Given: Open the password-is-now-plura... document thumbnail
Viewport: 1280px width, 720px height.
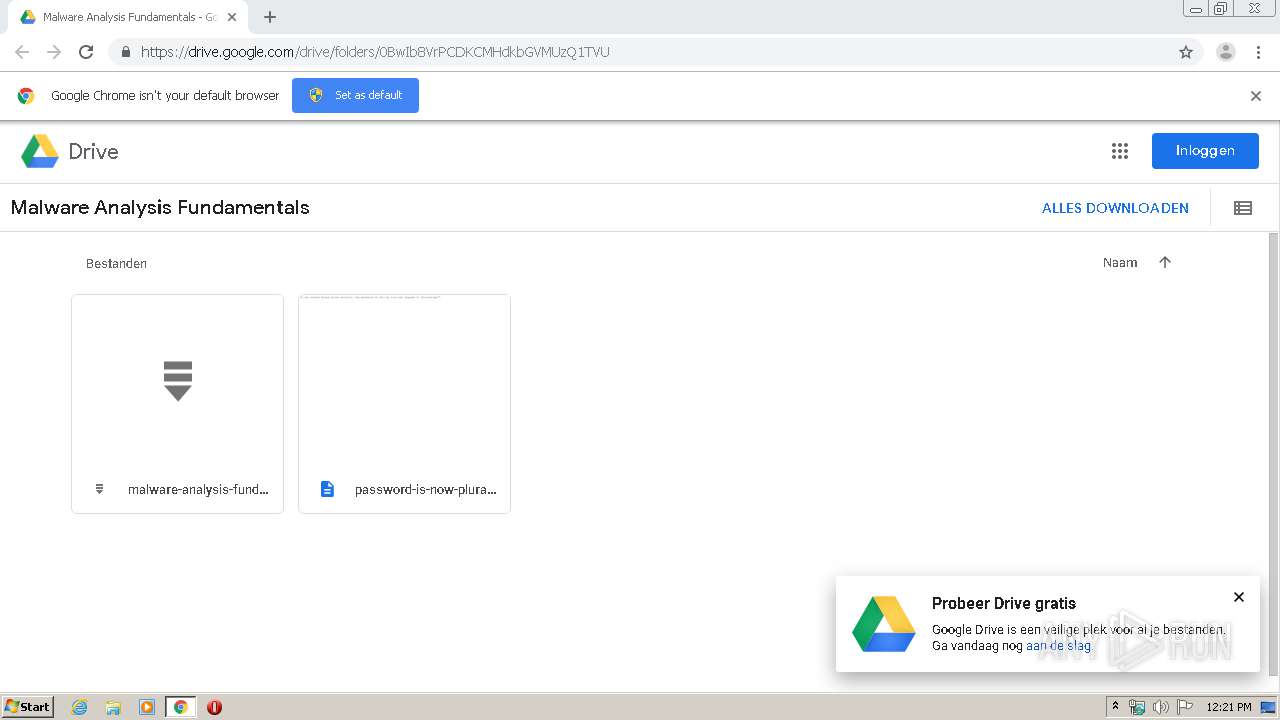Looking at the screenshot, I should [405, 380].
